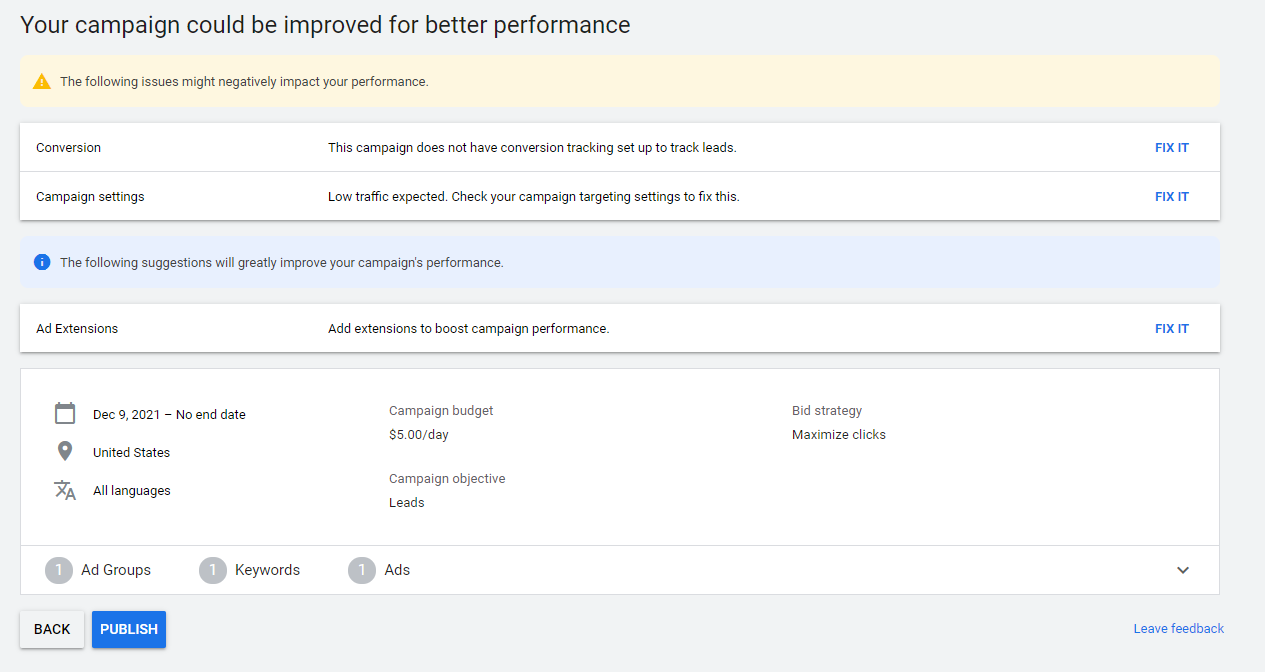Fix the Conversion tracking issue
Viewport: 1265px width, 672px height.
tap(1171, 148)
